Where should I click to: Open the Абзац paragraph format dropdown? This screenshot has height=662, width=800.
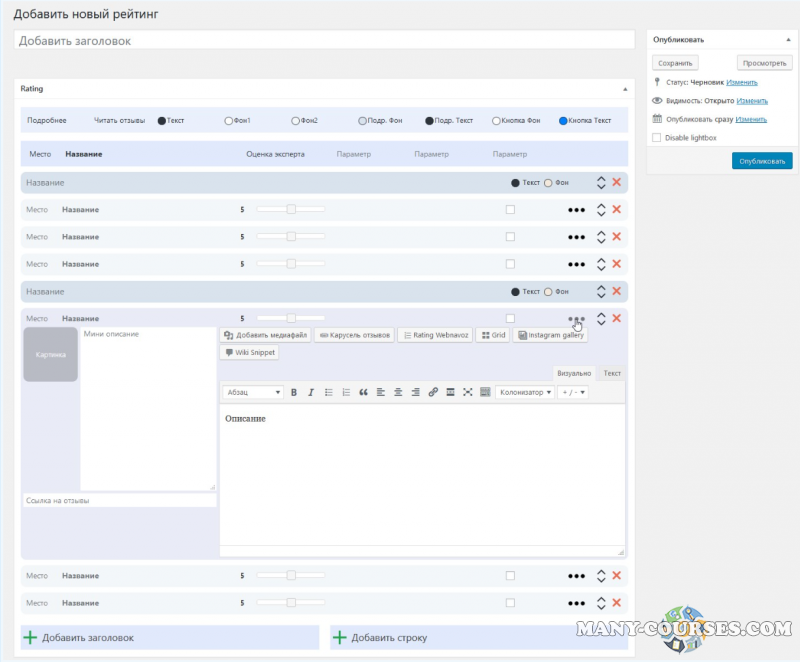[x=252, y=392]
